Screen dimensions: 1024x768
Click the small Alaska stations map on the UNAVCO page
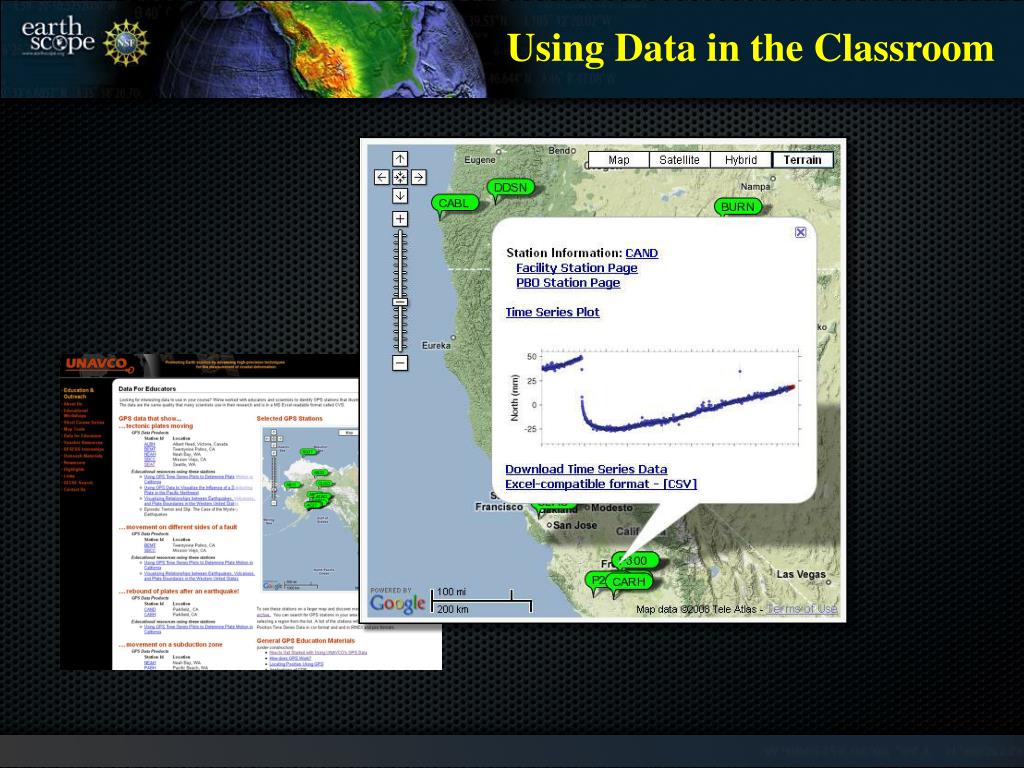pyautogui.click(x=310, y=509)
